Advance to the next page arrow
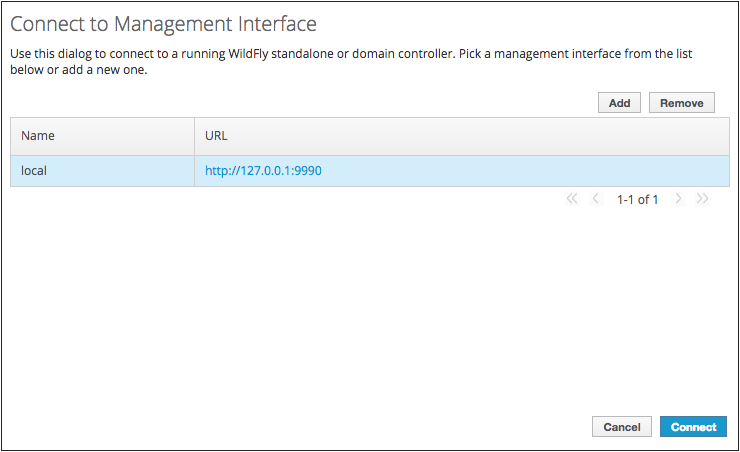Screen dimensions: 740x452 (678, 199)
